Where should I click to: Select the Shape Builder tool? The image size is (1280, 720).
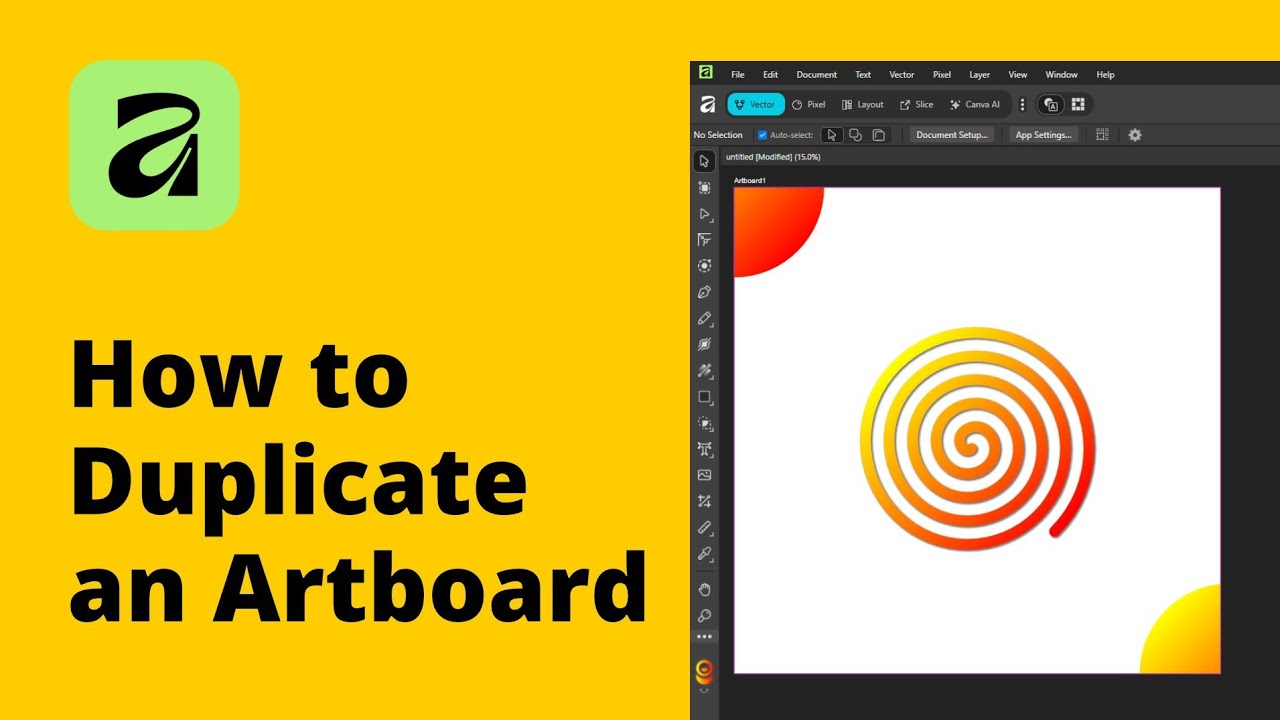click(x=704, y=423)
